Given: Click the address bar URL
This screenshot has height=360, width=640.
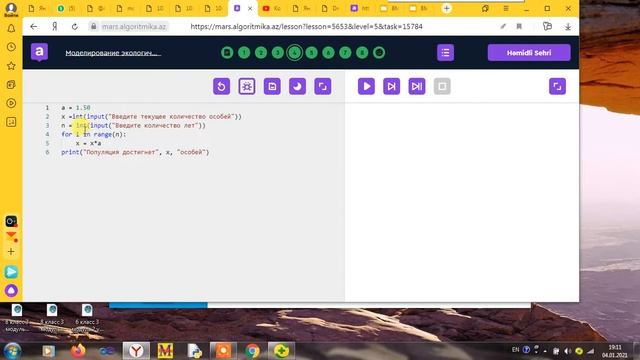Looking at the screenshot, I should pos(307,27).
